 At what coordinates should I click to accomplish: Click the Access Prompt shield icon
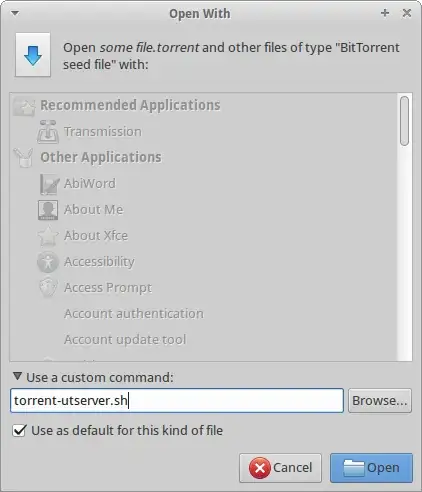pos(48,287)
